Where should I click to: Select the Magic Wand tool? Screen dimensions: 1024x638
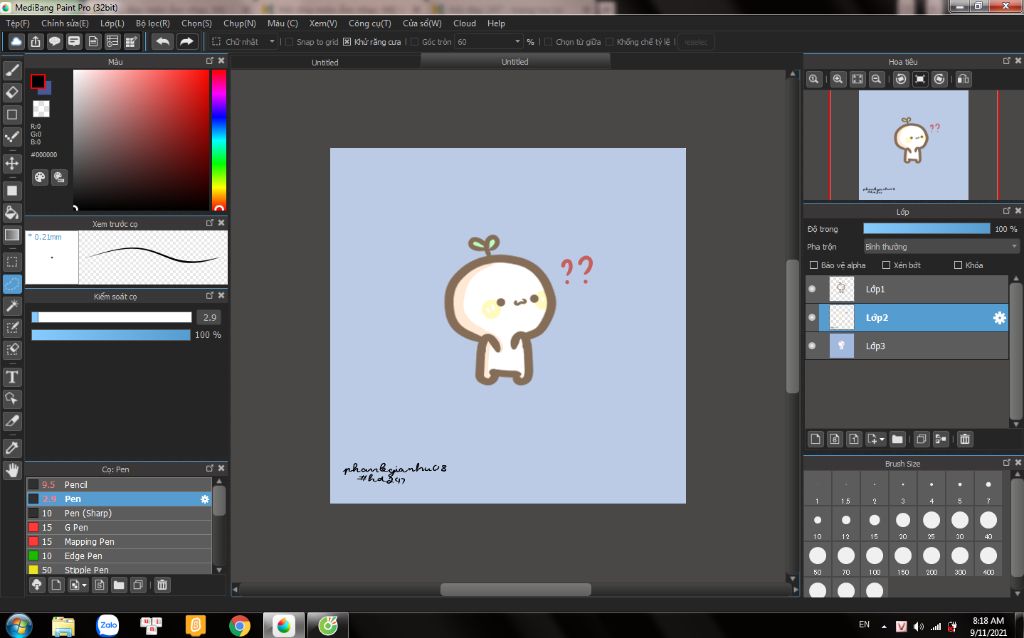pos(12,306)
